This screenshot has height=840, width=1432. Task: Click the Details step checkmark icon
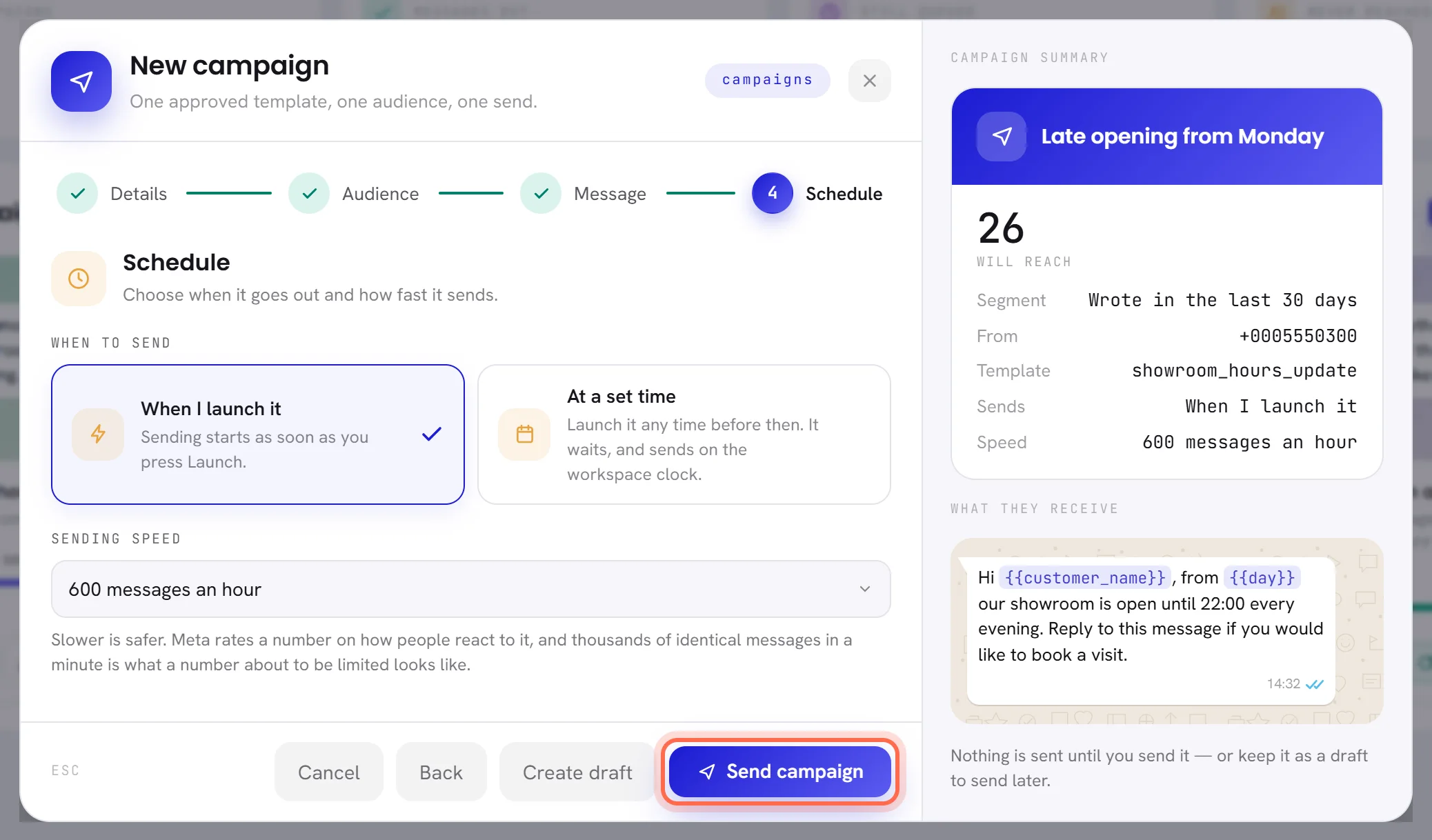(x=77, y=193)
